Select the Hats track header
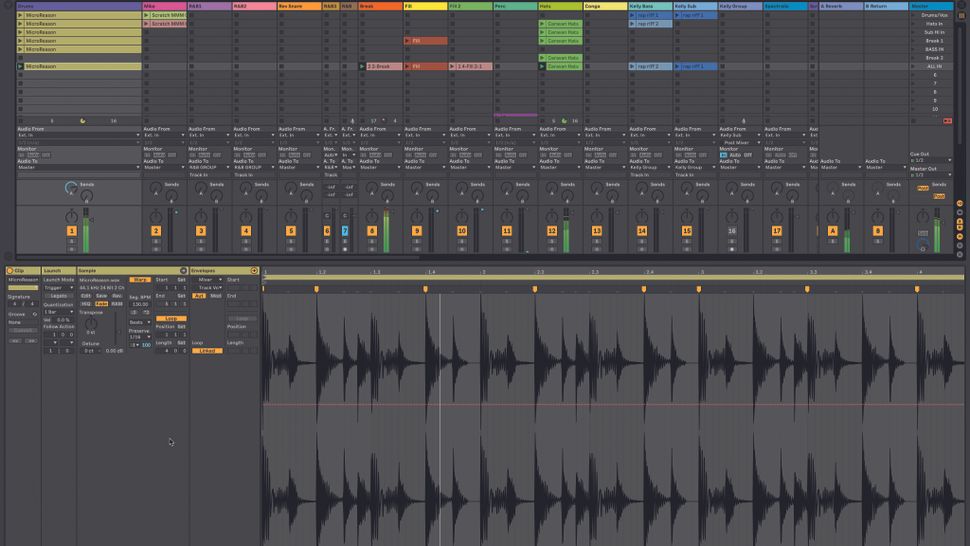 tap(560, 6)
